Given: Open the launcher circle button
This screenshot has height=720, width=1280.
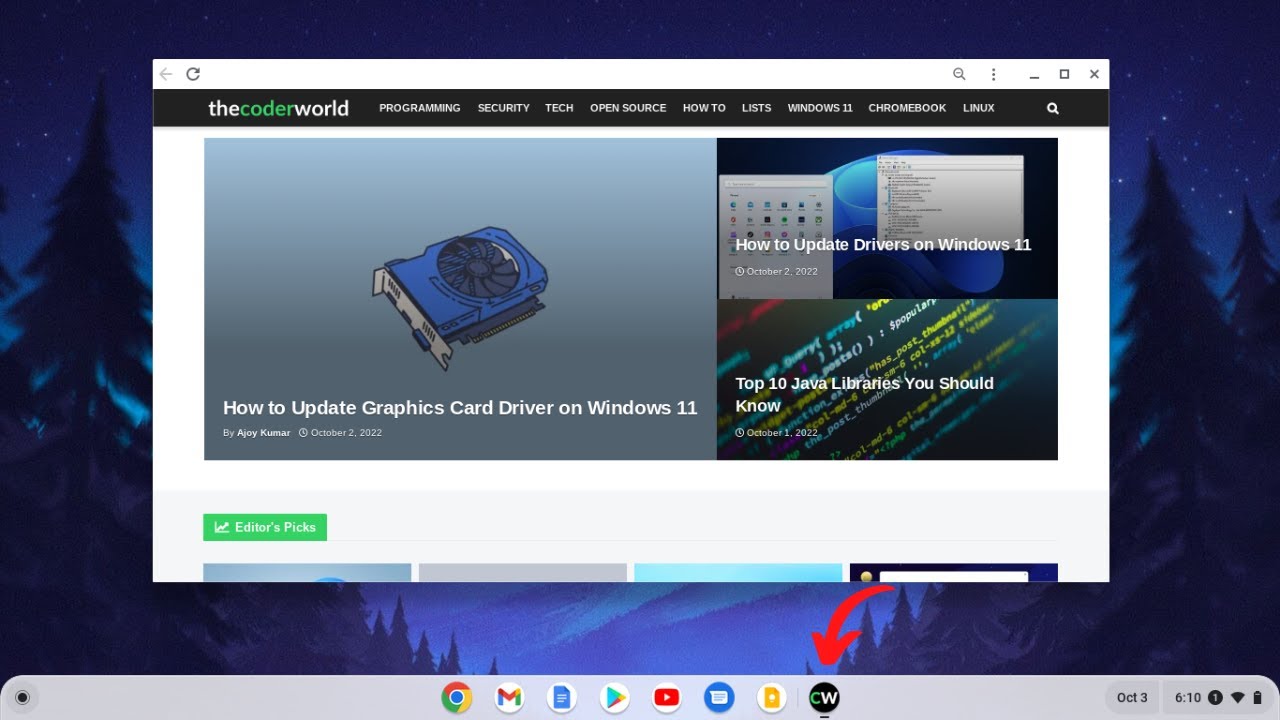Looking at the screenshot, I should (22, 697).
